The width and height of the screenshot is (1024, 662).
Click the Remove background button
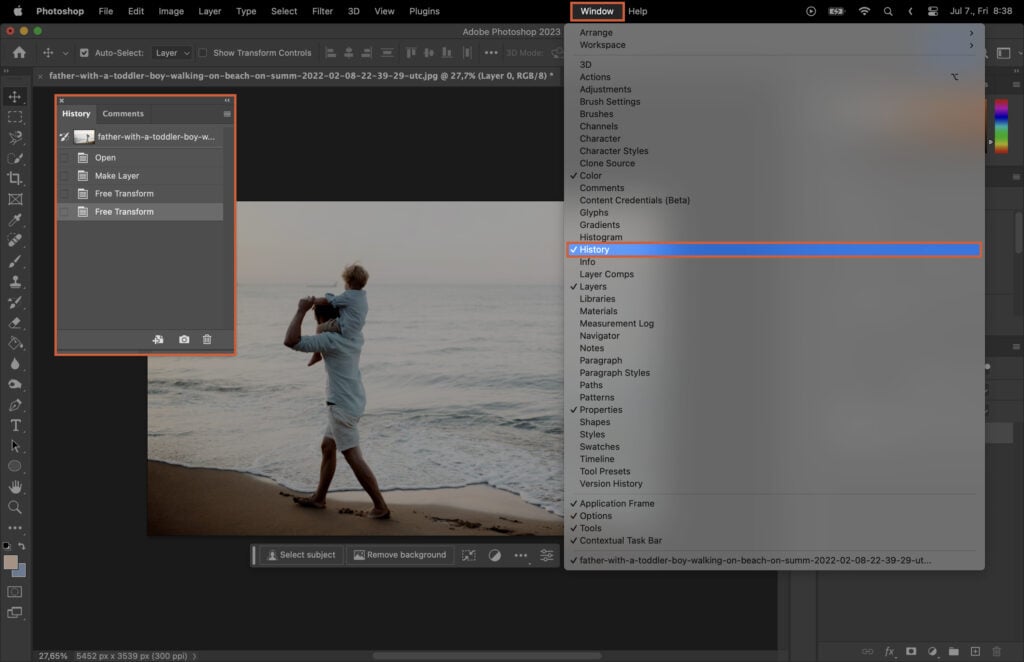coord(400,554)
